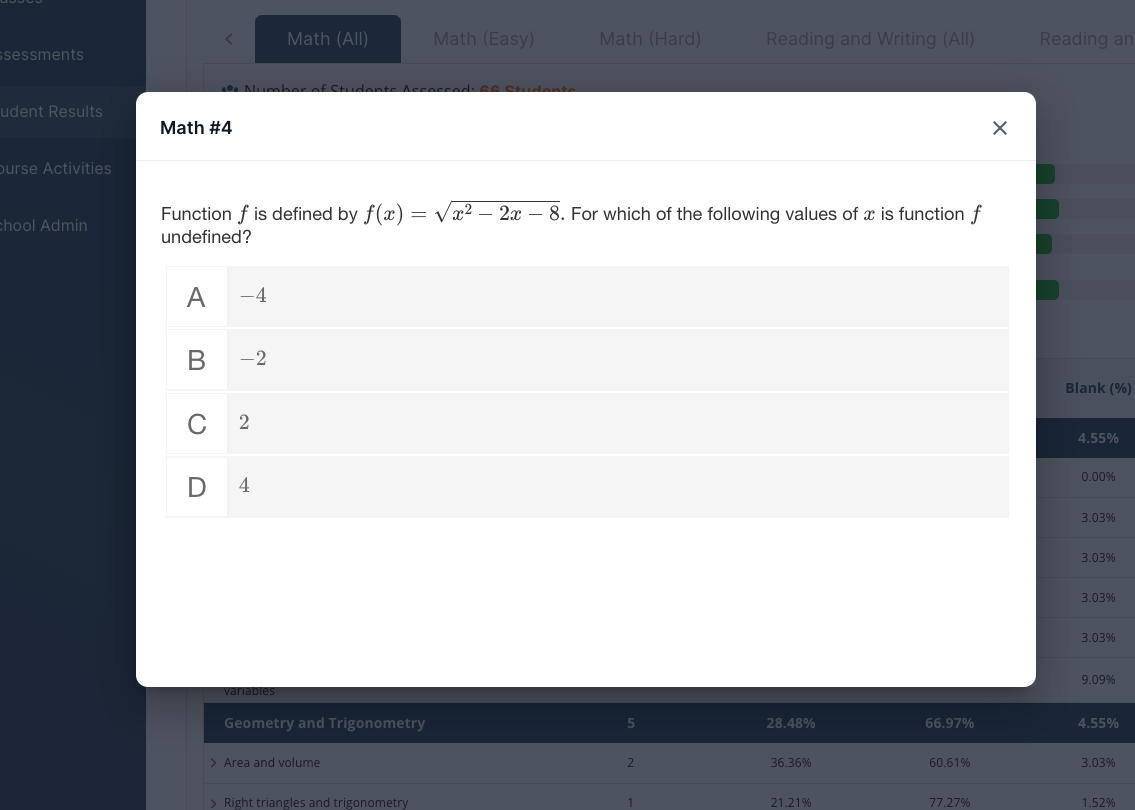The image size is (1135, 810).
Task: Click the Blank (%) column header
Action: pyautogui.click(x=1098, y=388)
